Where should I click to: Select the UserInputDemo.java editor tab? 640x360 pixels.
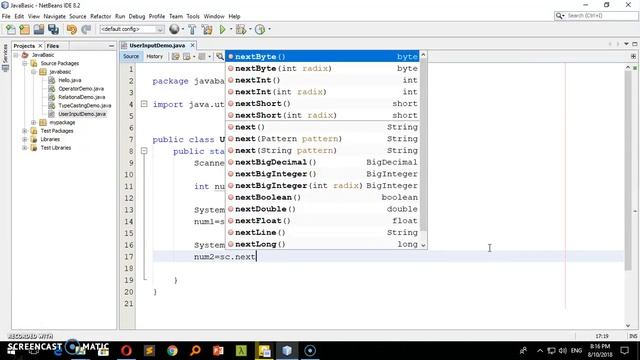tap(157, 45)
